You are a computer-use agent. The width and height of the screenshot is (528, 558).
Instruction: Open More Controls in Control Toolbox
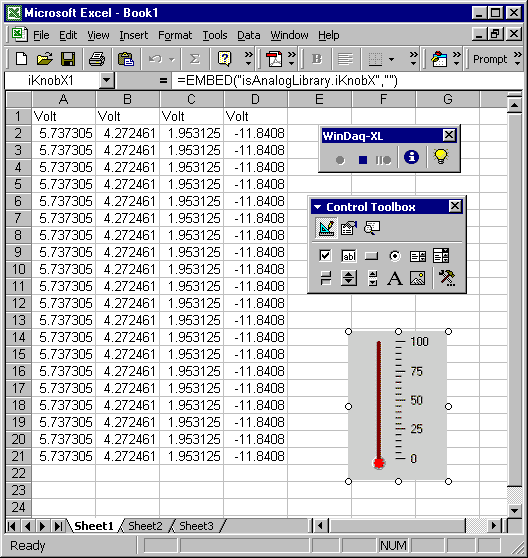[x=447, y=278]
